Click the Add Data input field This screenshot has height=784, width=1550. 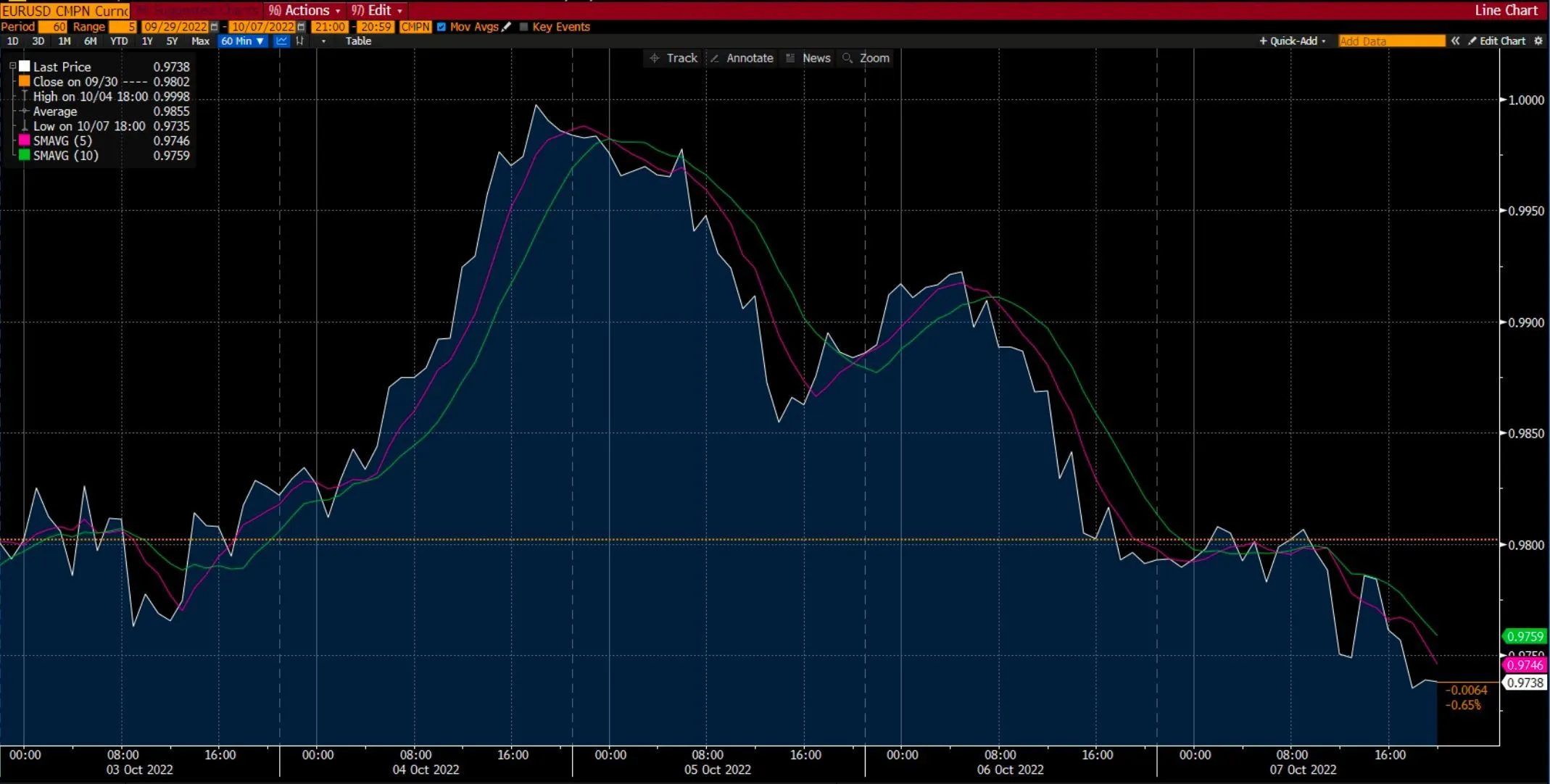(x=1391, y=41)
